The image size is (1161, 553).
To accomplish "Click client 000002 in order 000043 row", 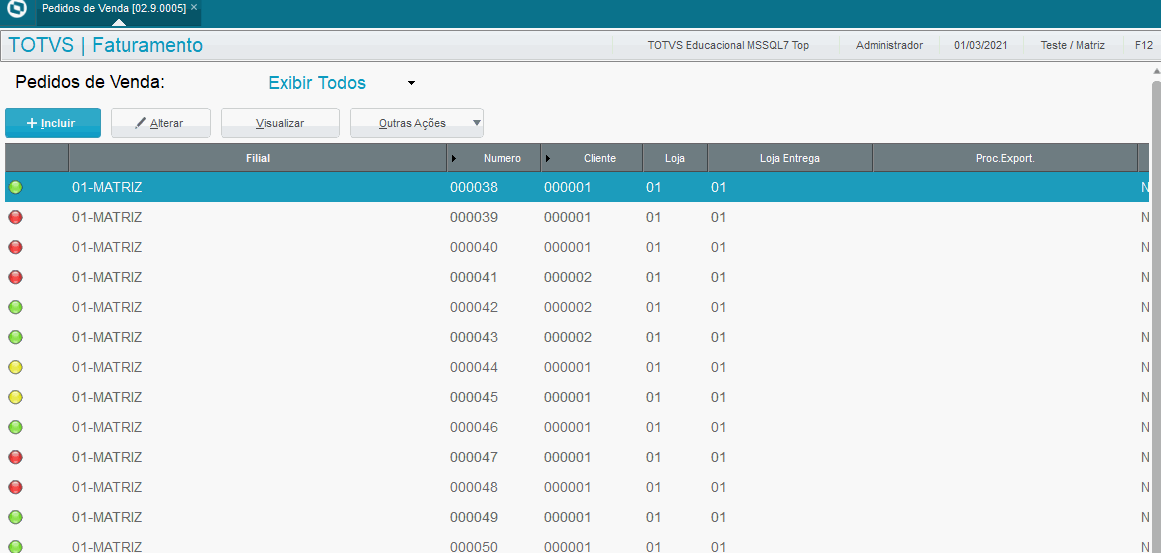I will [568, 338].
